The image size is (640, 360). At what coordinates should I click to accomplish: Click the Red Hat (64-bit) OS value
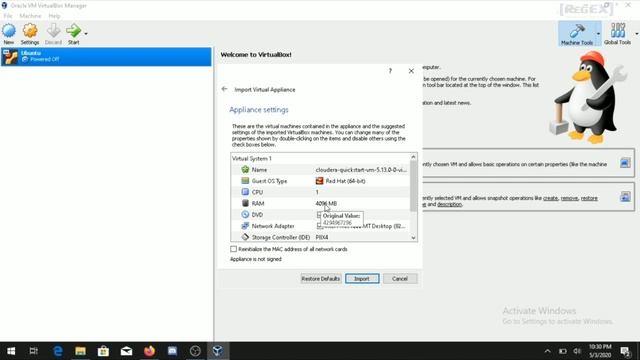point(345,181)
